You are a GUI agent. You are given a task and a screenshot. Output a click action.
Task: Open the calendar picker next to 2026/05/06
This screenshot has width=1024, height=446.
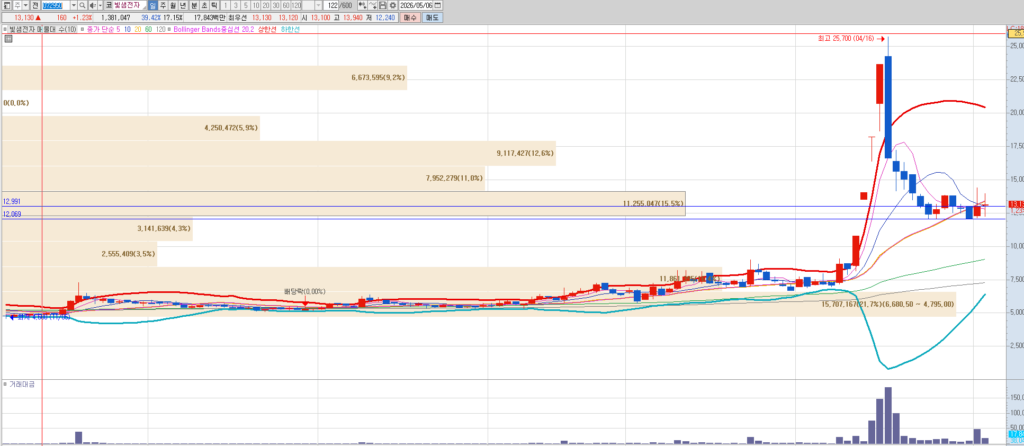[x=437, y=5]
